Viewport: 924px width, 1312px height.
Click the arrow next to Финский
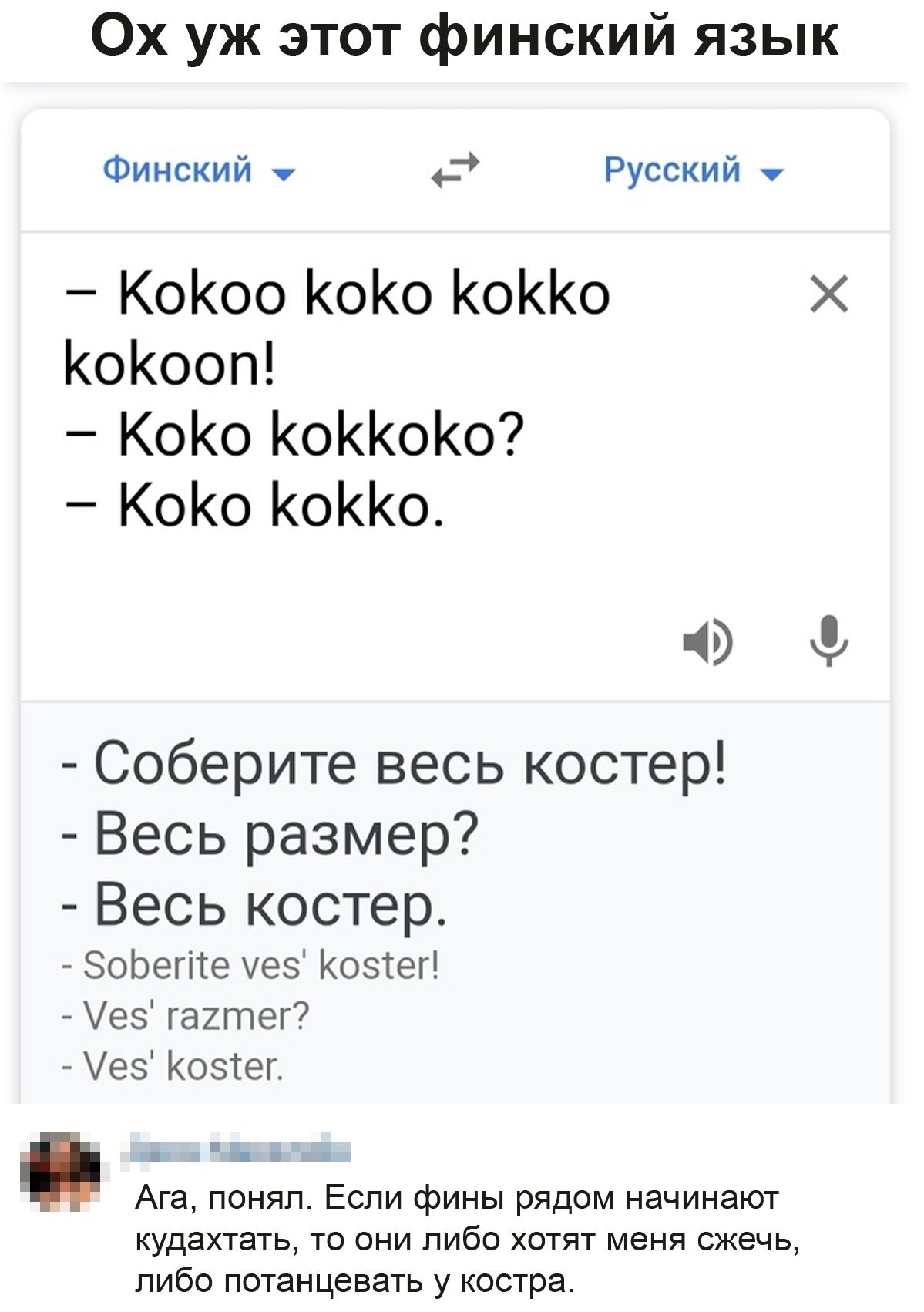coord(285,175)
